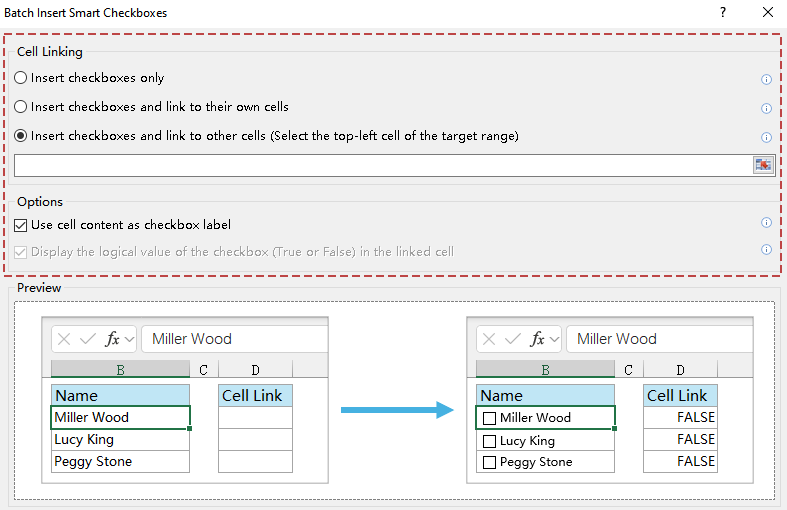Click column D header in the right preview

click(680, 370)
